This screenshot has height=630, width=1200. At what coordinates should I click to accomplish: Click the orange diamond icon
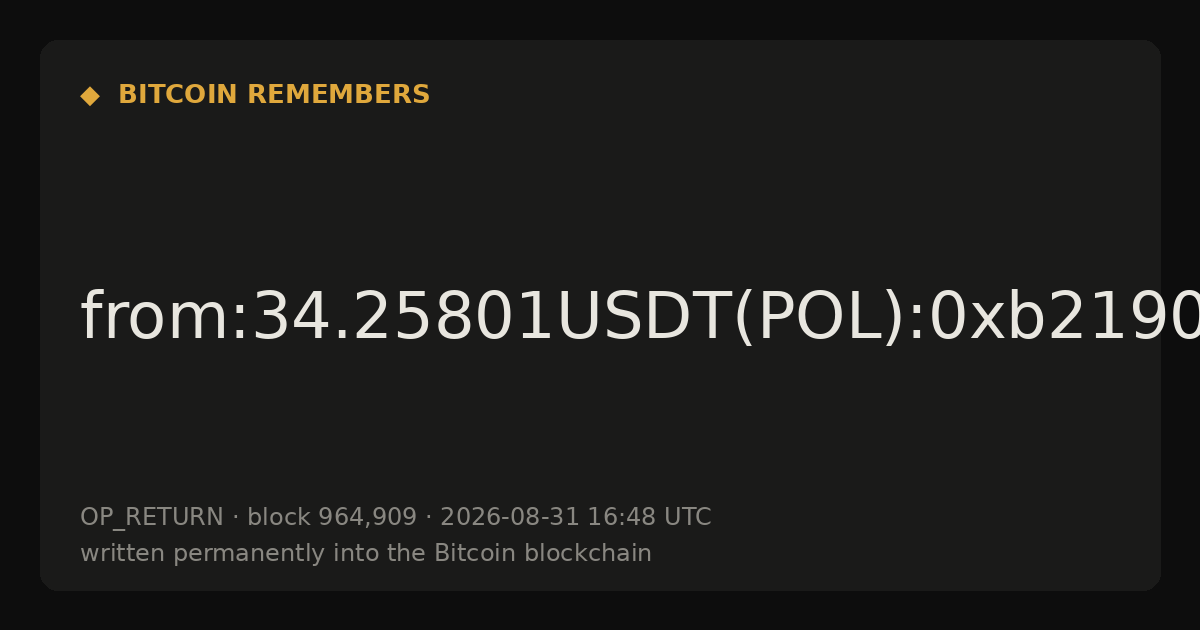[90, 96]
